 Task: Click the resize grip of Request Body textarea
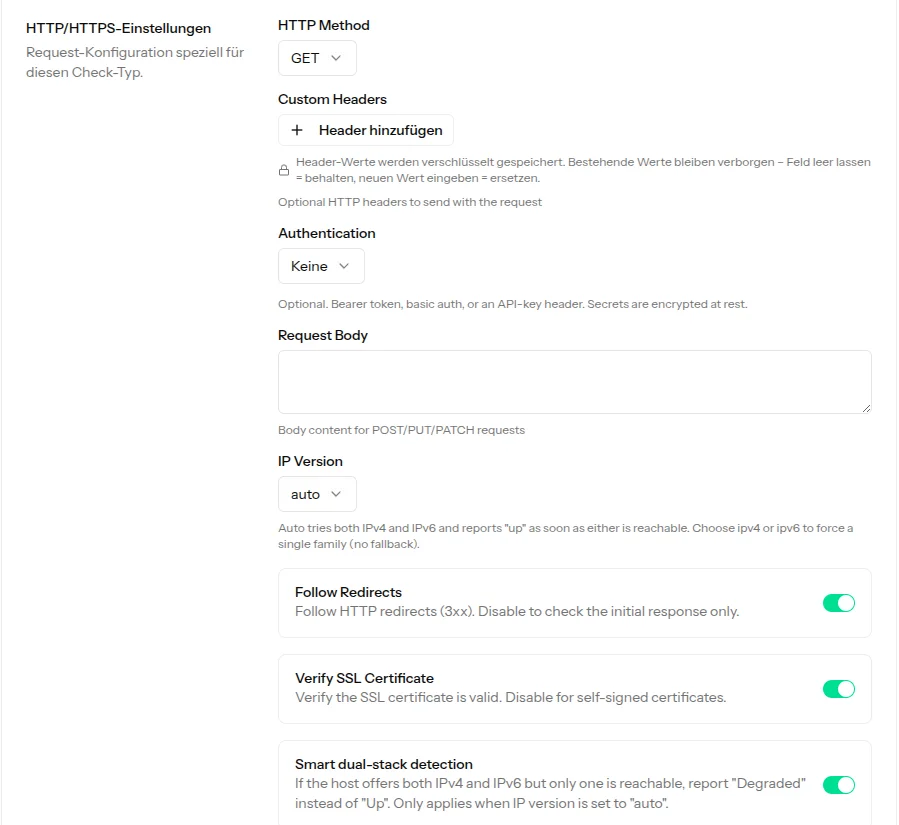(866, 408)
